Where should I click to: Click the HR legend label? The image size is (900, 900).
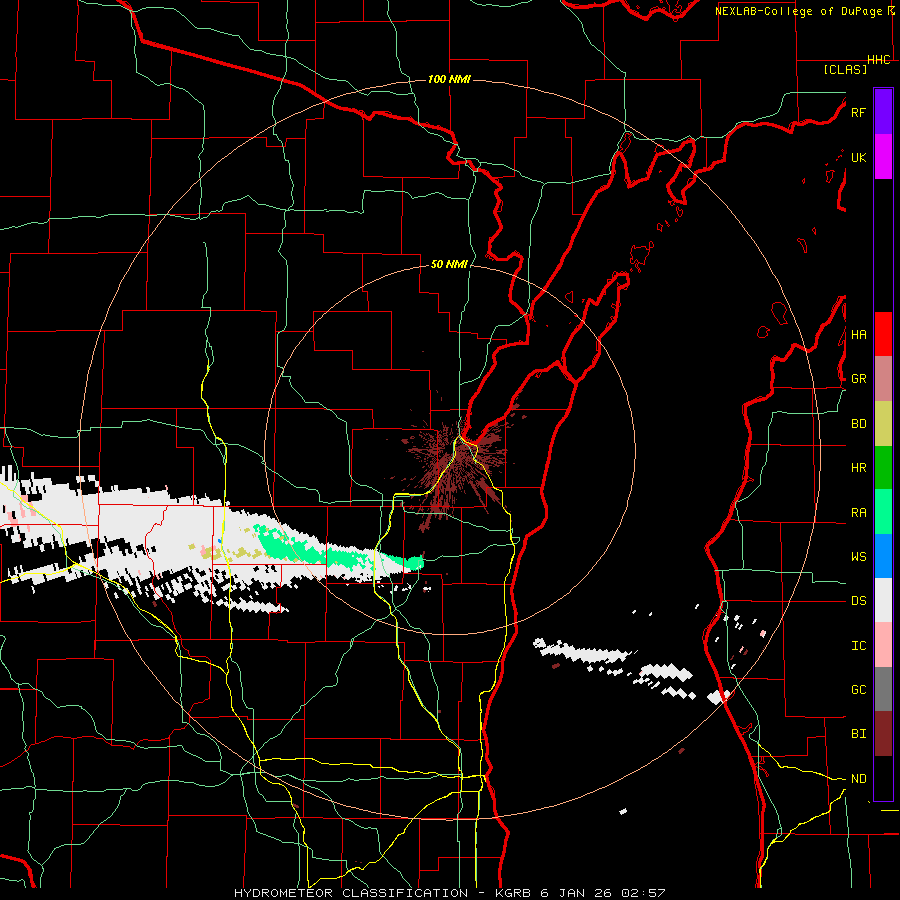click(x=858, y=468)
